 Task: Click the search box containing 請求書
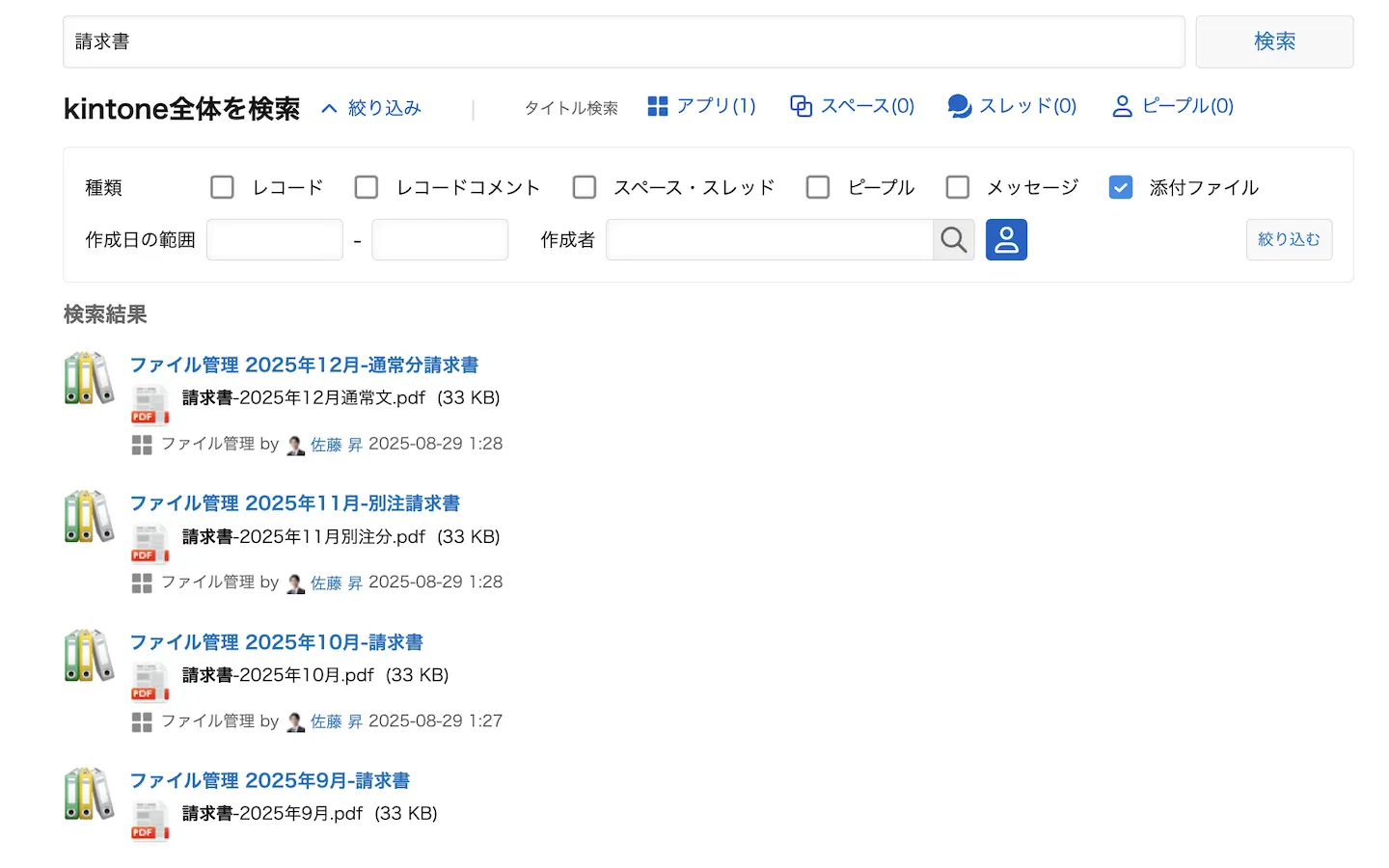(x=623, y=41)
